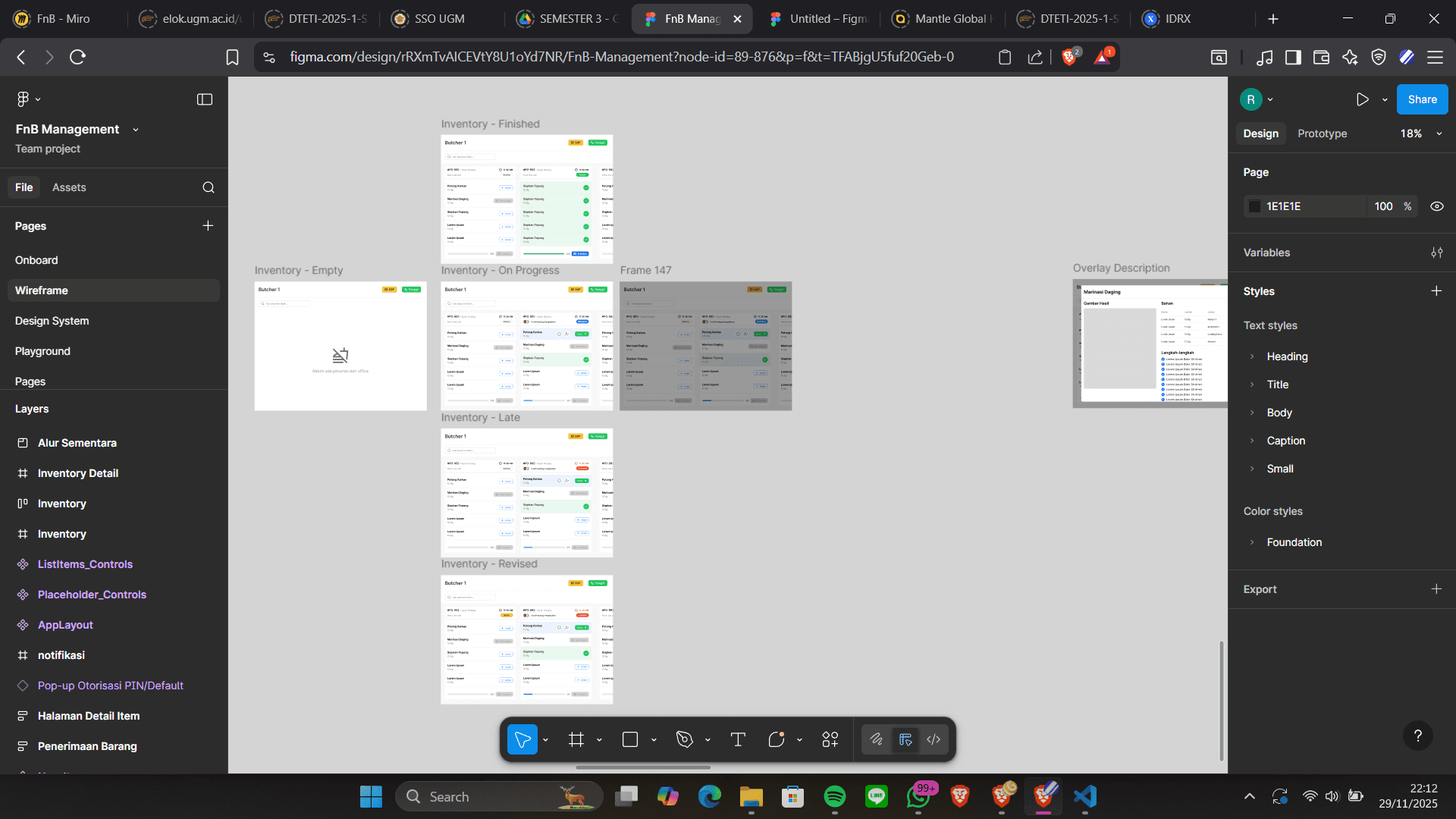Expand the Foundation color style group
This screenshot has height=819, width=1456.
[x=1252, y=542]
